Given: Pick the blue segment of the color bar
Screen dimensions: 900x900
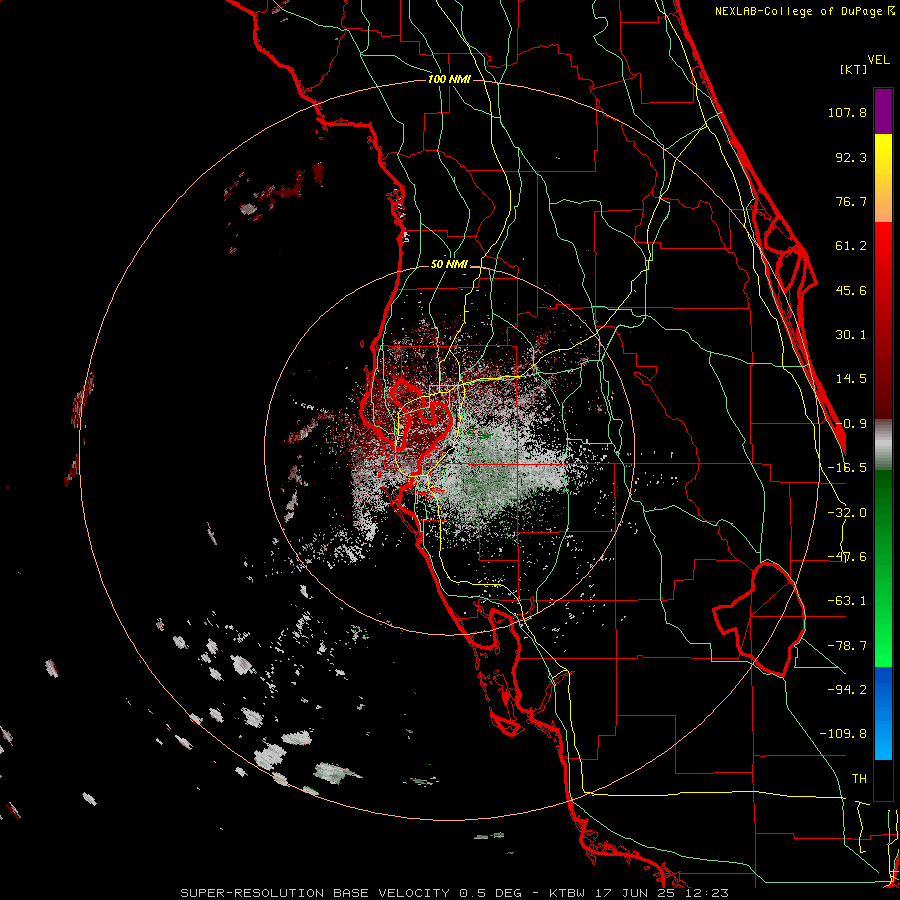Looking at the screenshot, I should [x=883, y=713].
